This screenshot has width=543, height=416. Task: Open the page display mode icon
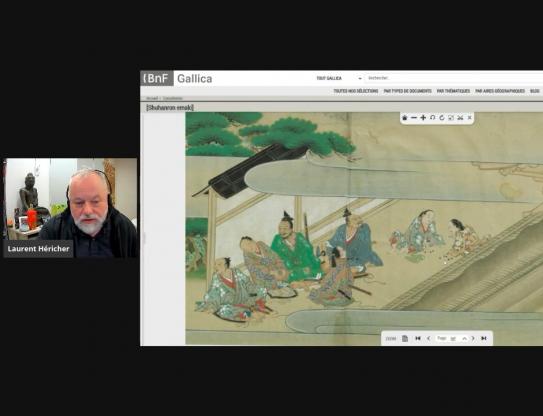(x=405, y=338)
